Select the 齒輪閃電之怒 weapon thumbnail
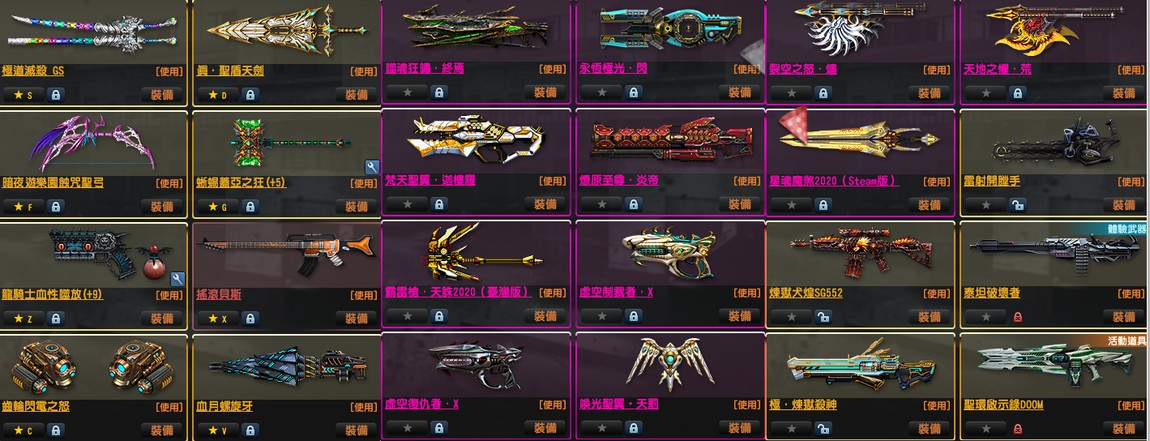 92,368
